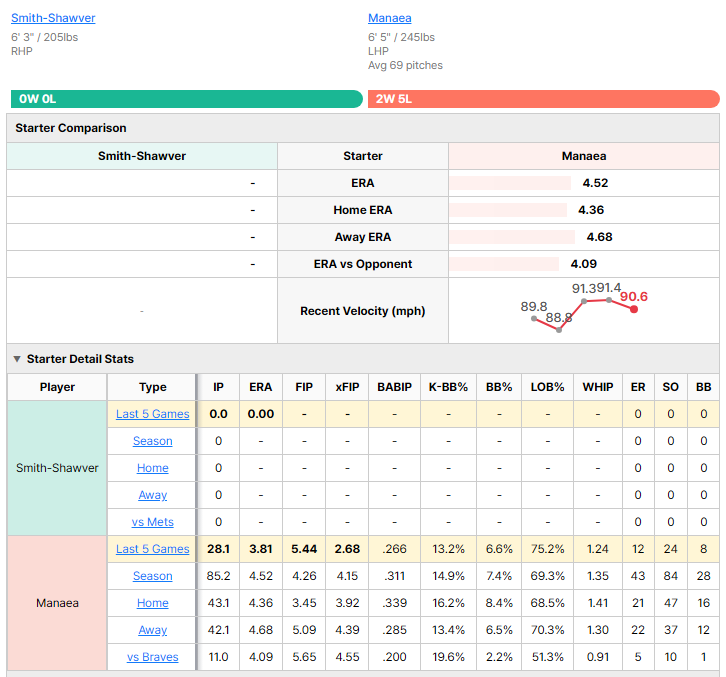Click the green 0W 0L record bar
The width and height of the screenshot is (726, 677).
[187, 99]
